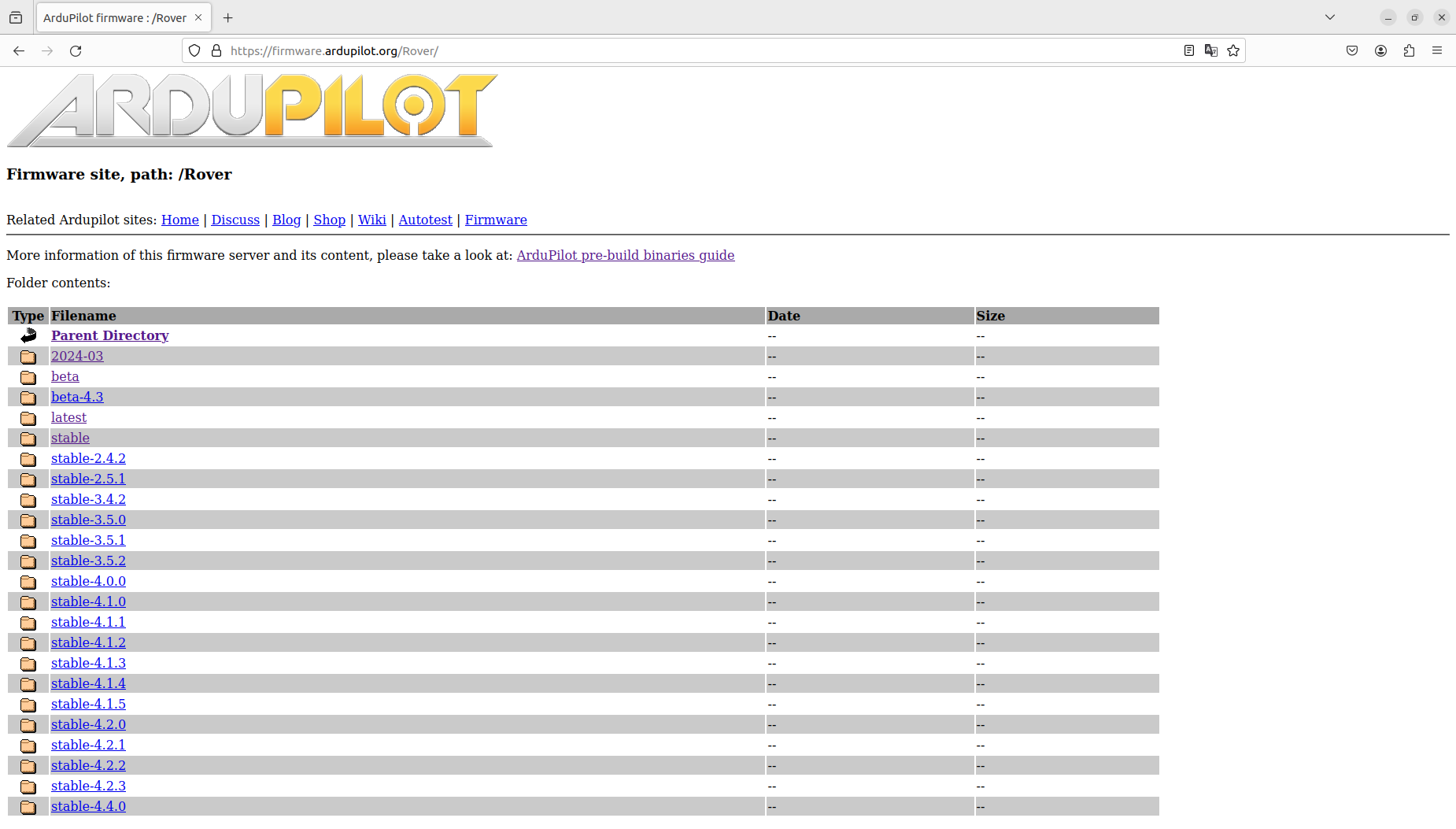Click the folder icon beside beta
The image size is (1456, 829).
(28, 377)
